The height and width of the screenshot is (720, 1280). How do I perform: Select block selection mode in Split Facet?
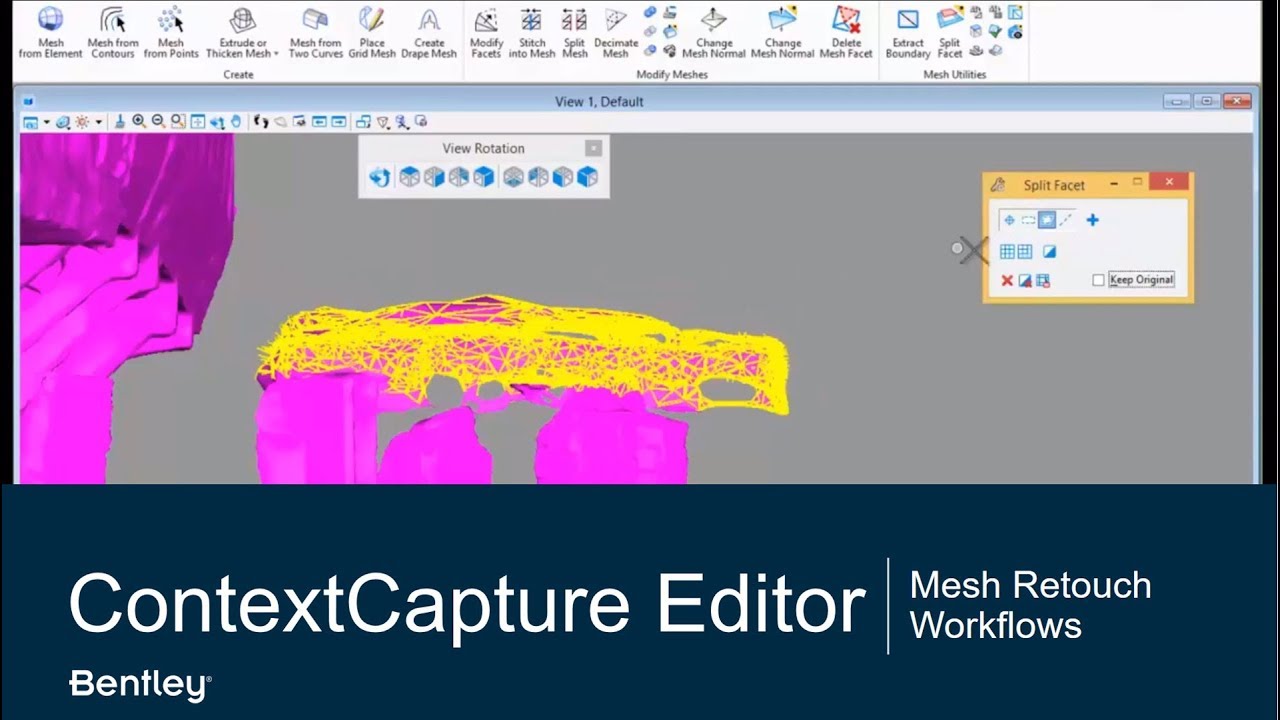coord(1028,220)
